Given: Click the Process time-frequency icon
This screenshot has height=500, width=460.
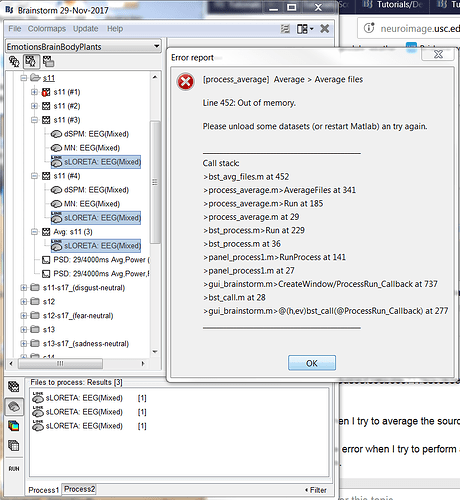Looking at the screenshot, I should coord(14,426).
